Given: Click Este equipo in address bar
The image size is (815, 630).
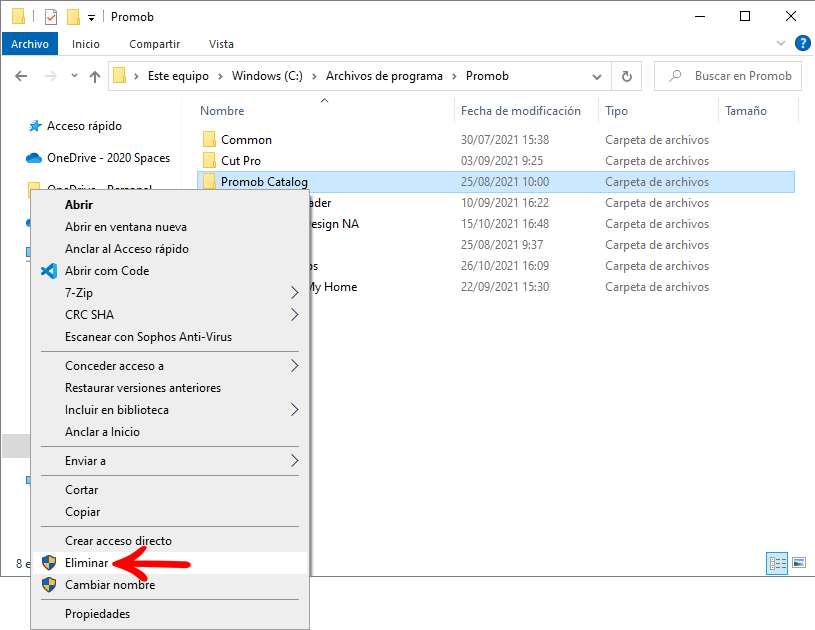Looking at the screenshot, I should (x=178, y=76).
